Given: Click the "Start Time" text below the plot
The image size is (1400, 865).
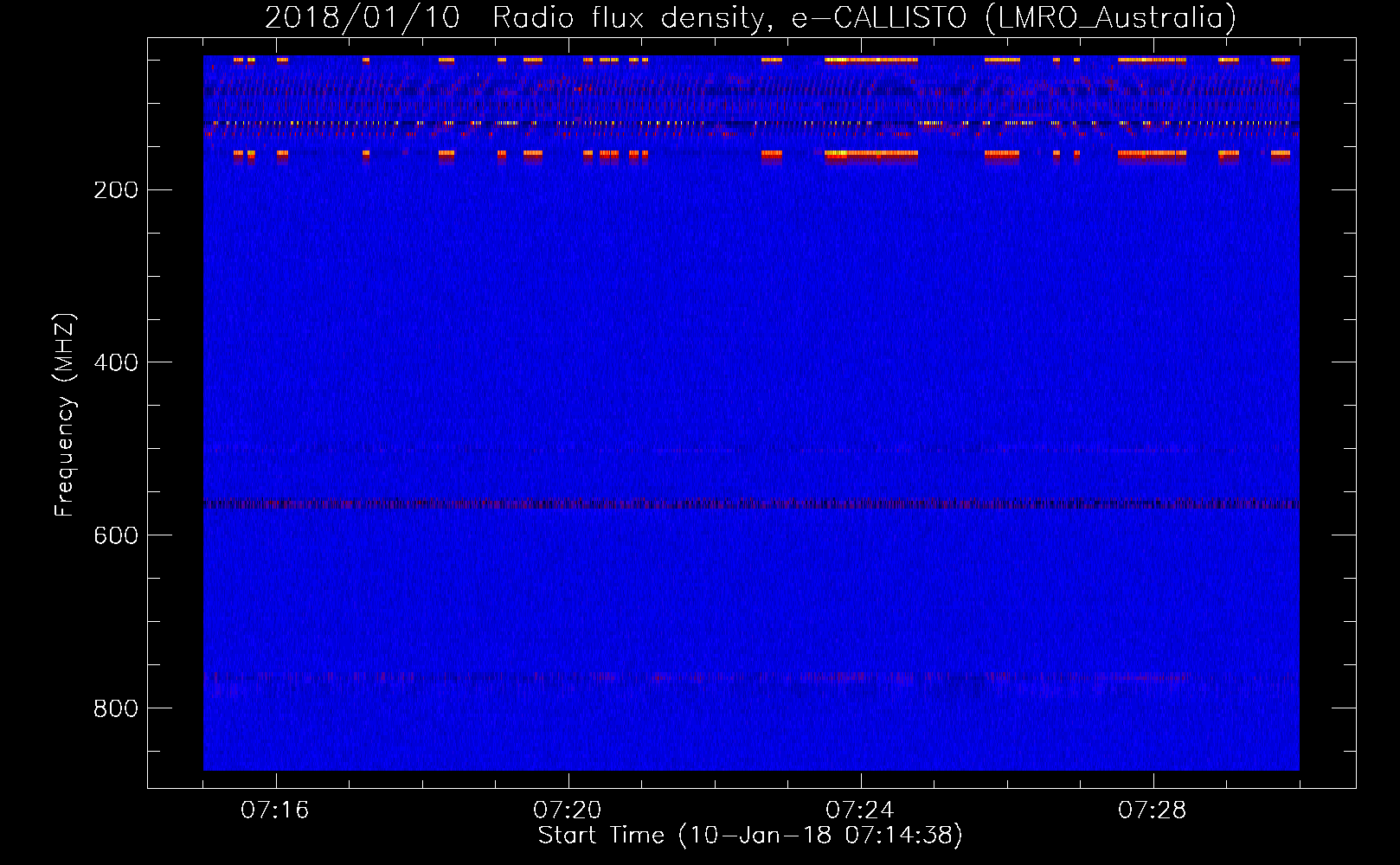Looking at the screenshot, I should (x=600, y=836).
